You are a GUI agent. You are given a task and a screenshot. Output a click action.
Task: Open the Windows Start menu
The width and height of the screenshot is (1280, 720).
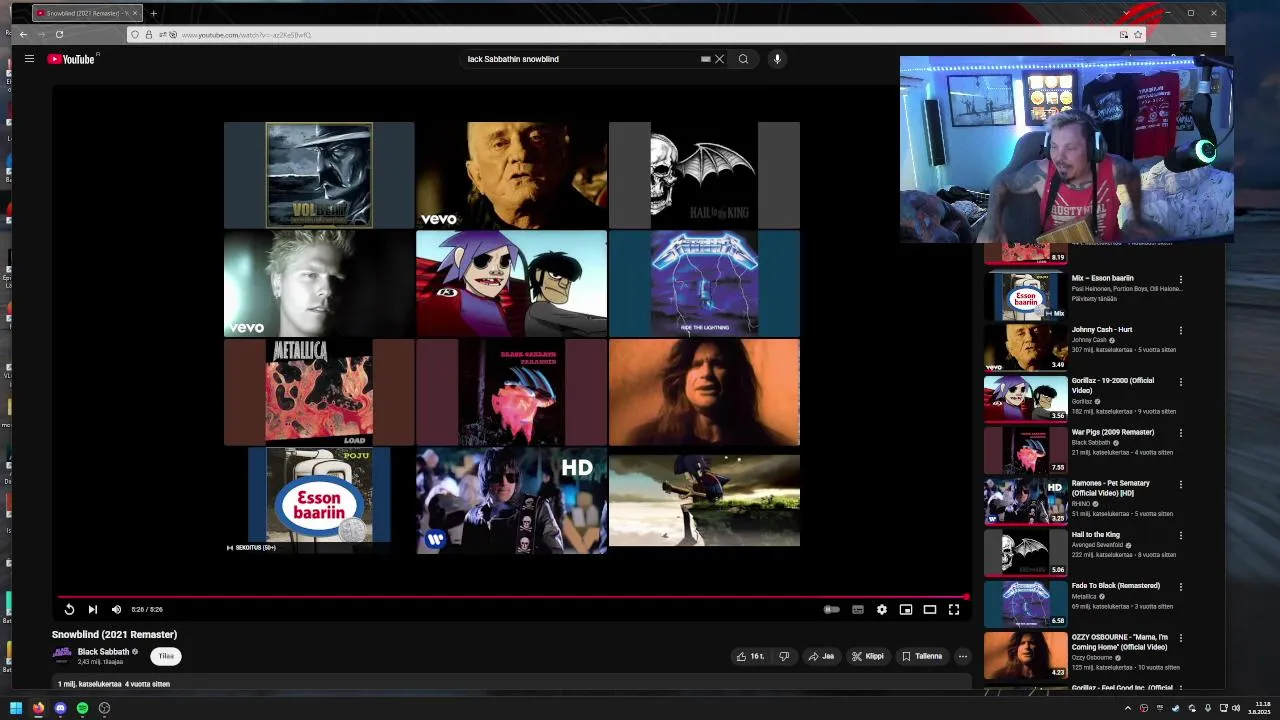pyautogui.click(x=15, y=708)
